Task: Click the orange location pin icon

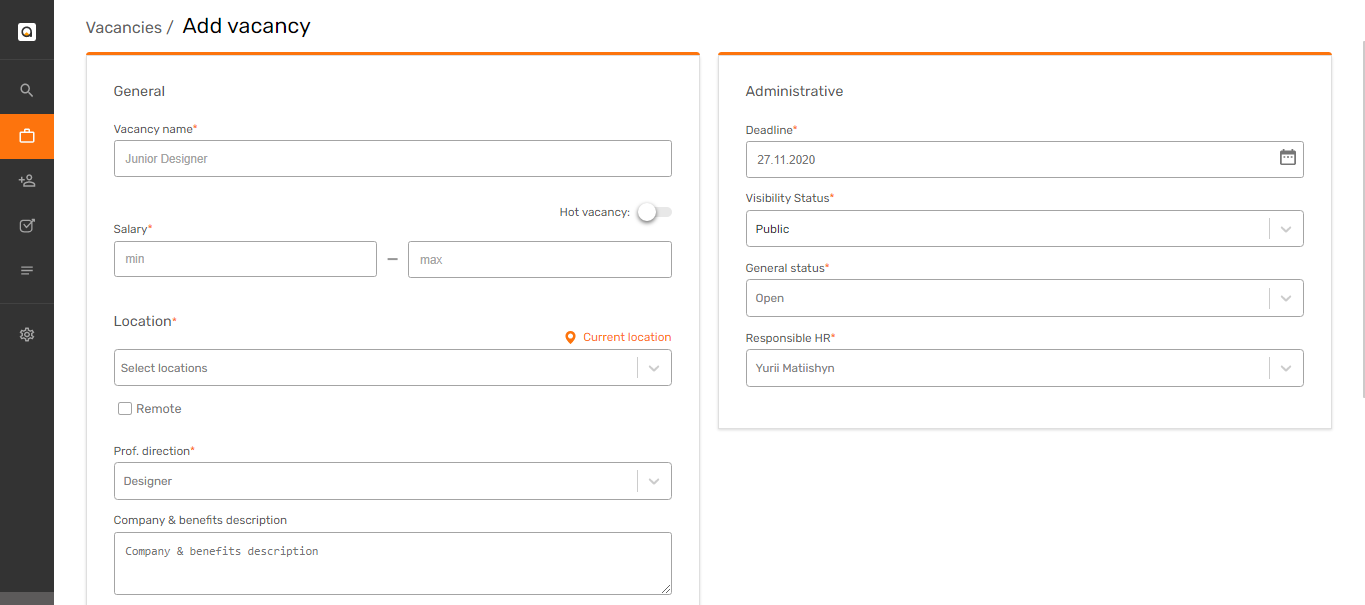Action: [x=570, y=338]
